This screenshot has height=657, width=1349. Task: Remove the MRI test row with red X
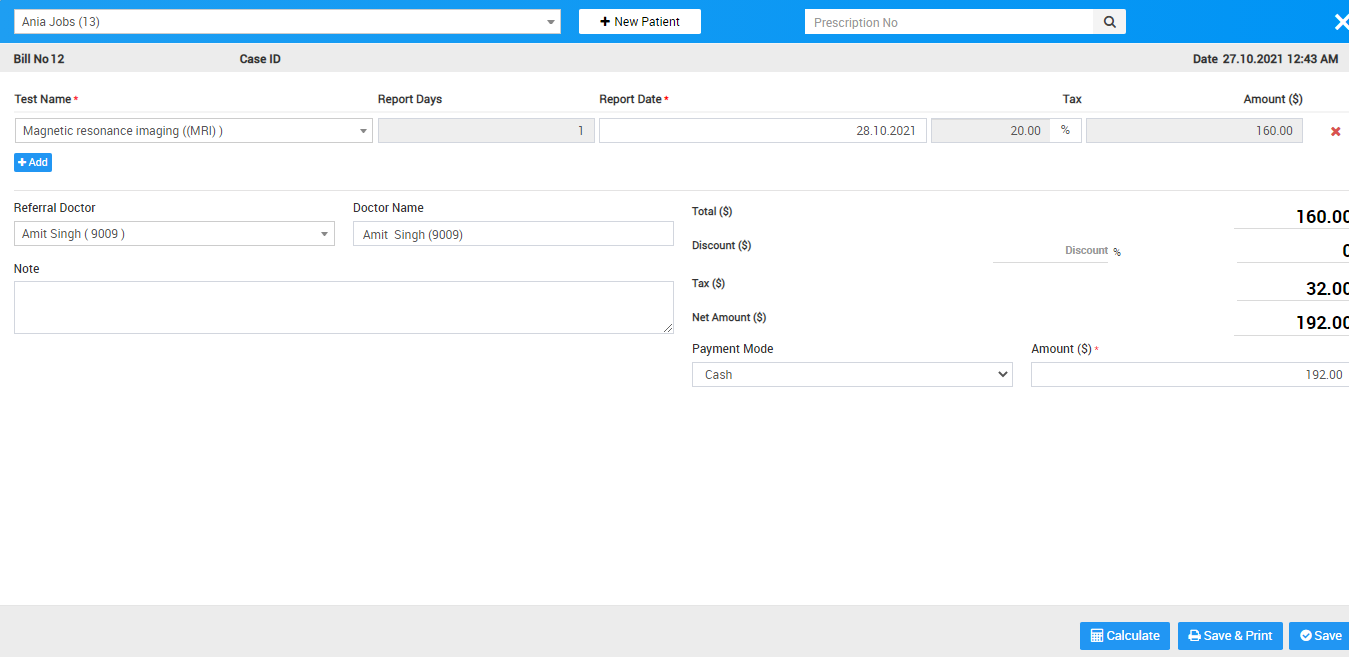(x=1335, y=131)
